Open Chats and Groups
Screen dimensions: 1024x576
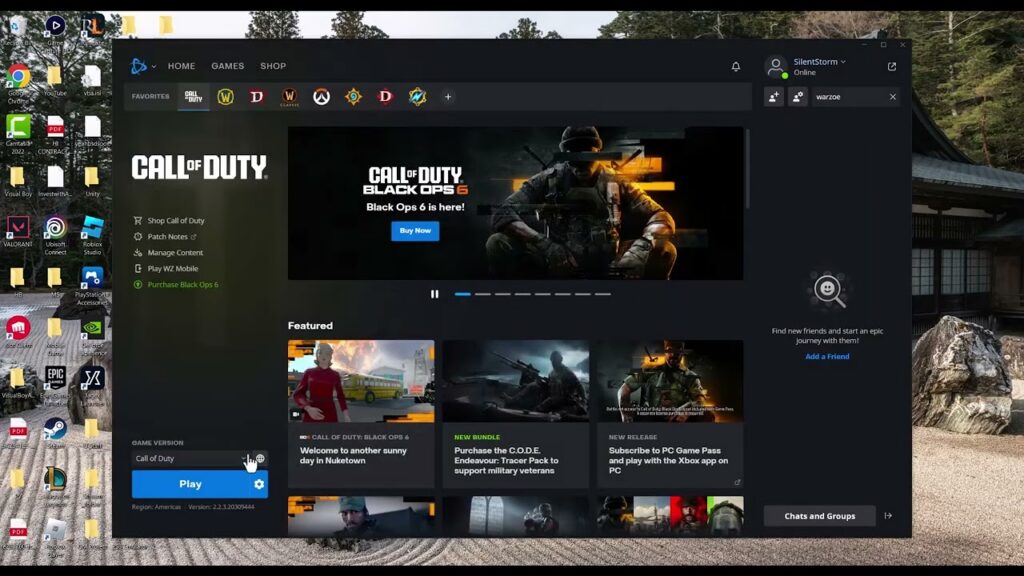click(x=820, y=516)
